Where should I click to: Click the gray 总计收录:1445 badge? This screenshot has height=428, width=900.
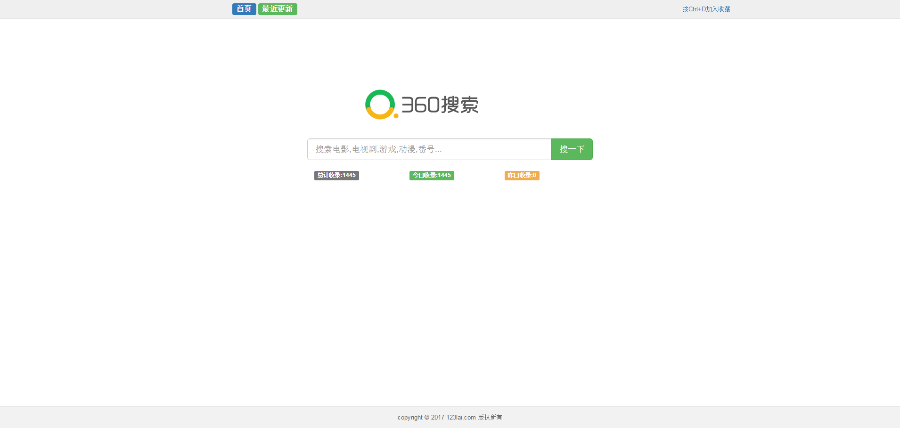click(336, 175)
